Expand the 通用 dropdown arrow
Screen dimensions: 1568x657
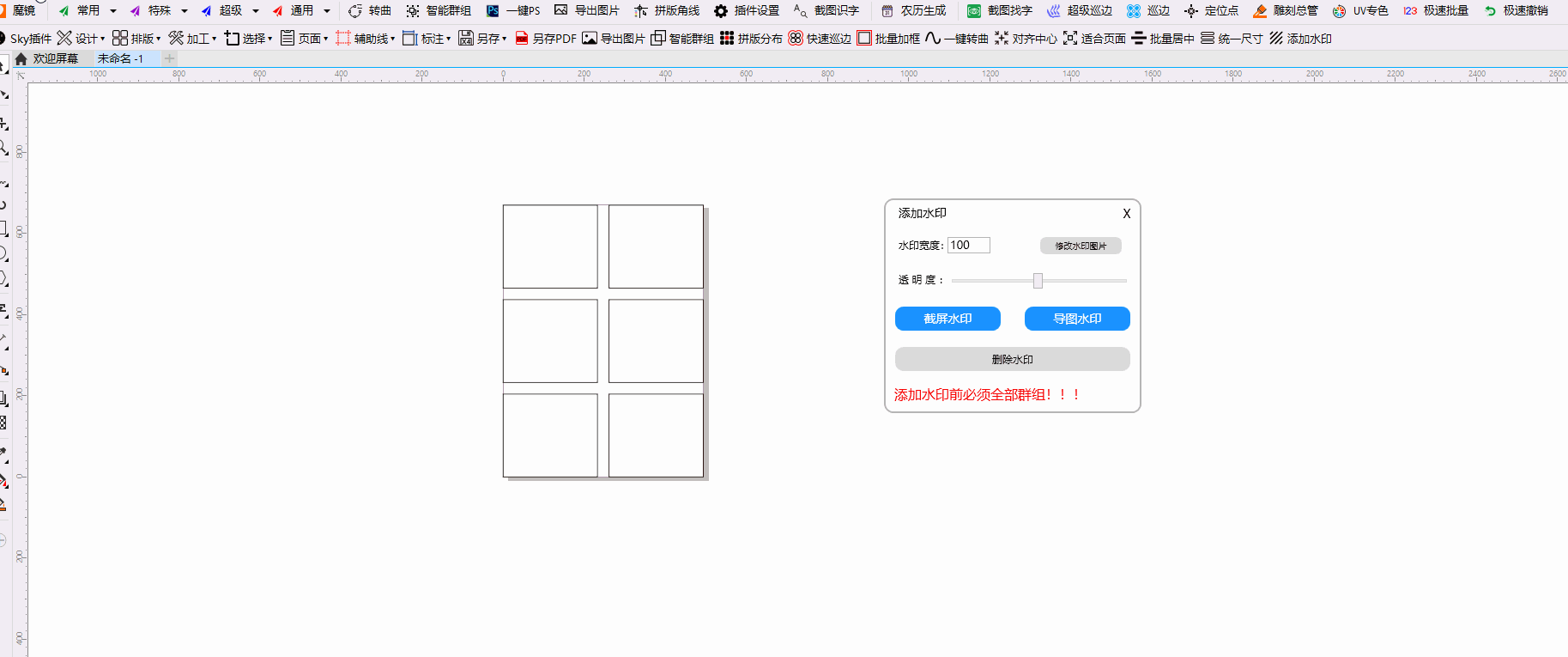pyautogui.click(x=326, y=11)
